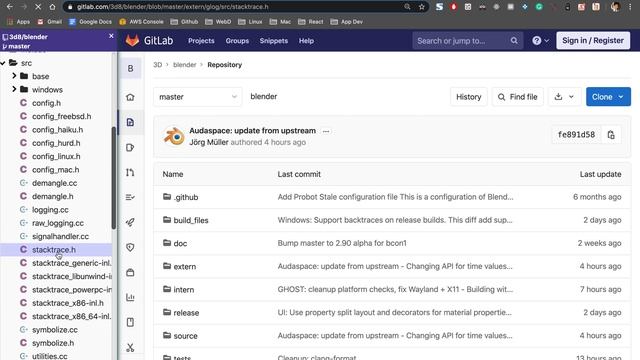The width and height of the screenshot is (640, 360).
Task: Open the AWS Console bookmark
Action: tap(141, 22)
